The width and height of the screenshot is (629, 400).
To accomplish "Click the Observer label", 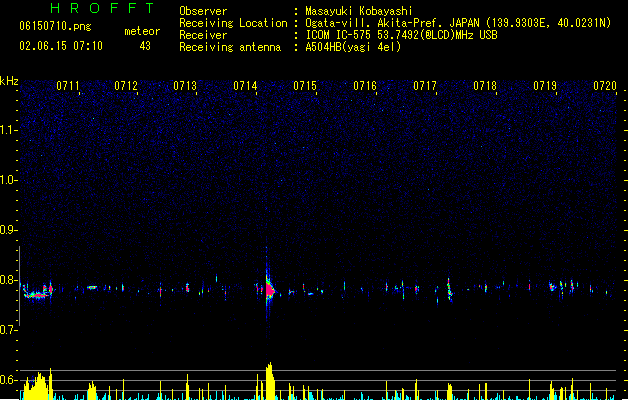I will pos(203,11).
